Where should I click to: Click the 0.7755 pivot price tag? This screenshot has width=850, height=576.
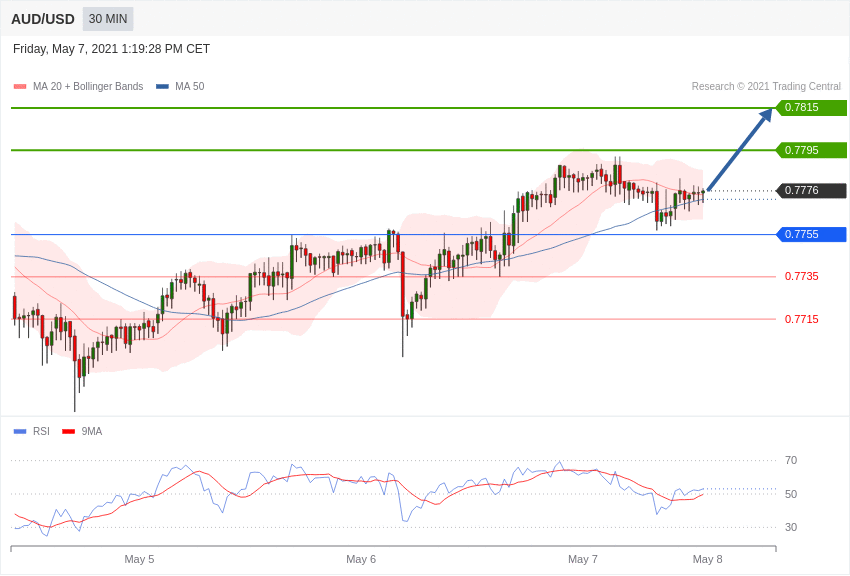811,234
